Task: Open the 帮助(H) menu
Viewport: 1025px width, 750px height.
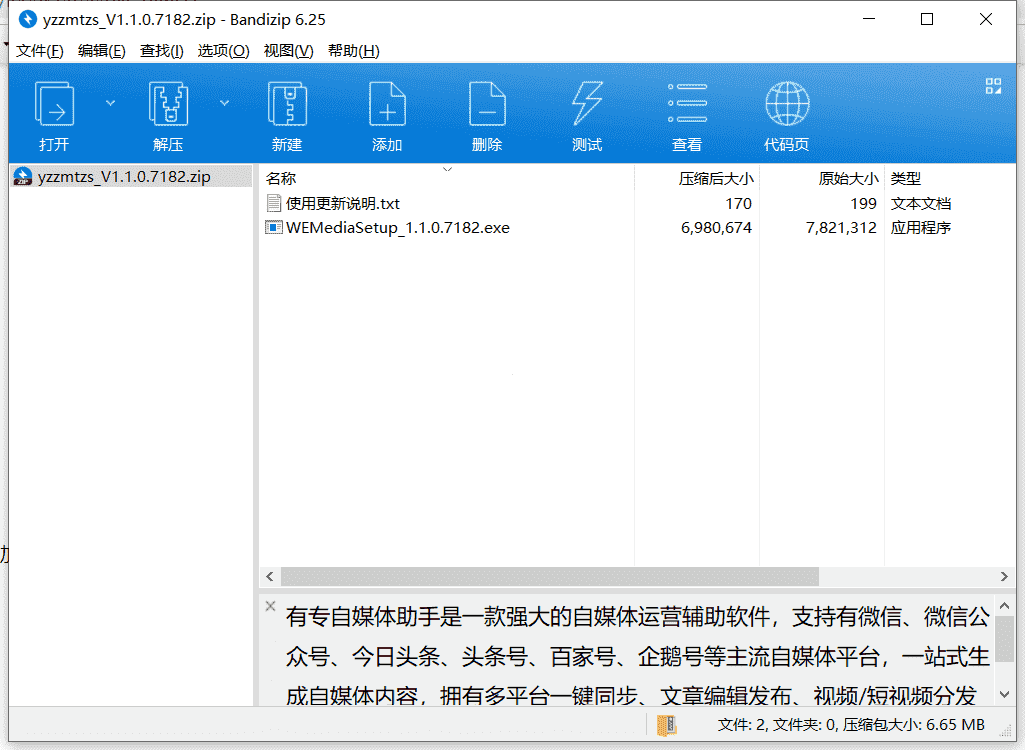Action: point(354,51)
